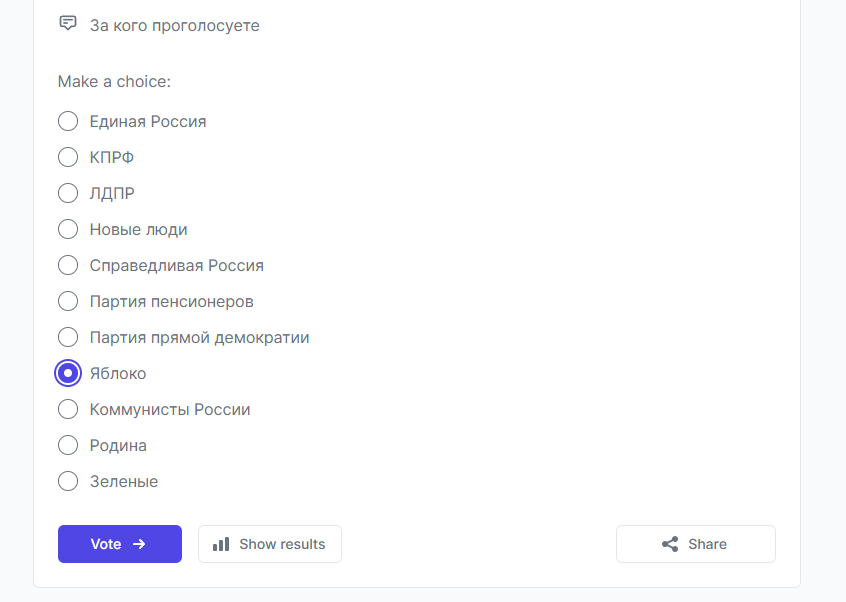Select the ЛДПР option
The width and height of the screenshot is (846, 602).
point(68,193)
